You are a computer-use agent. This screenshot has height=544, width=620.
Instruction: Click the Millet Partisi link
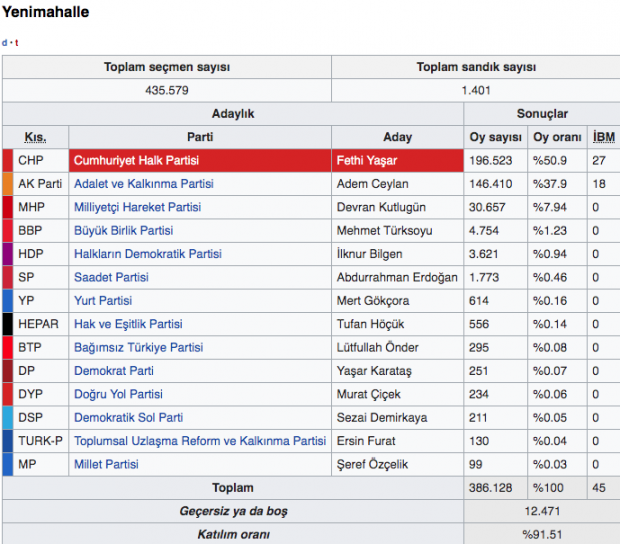[x=107, y=464]
